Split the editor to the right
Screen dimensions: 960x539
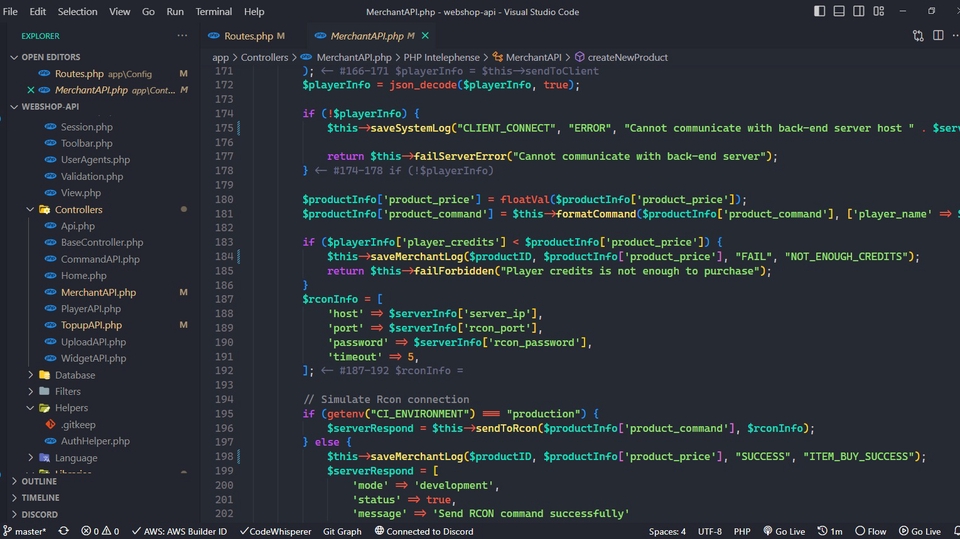938,36
